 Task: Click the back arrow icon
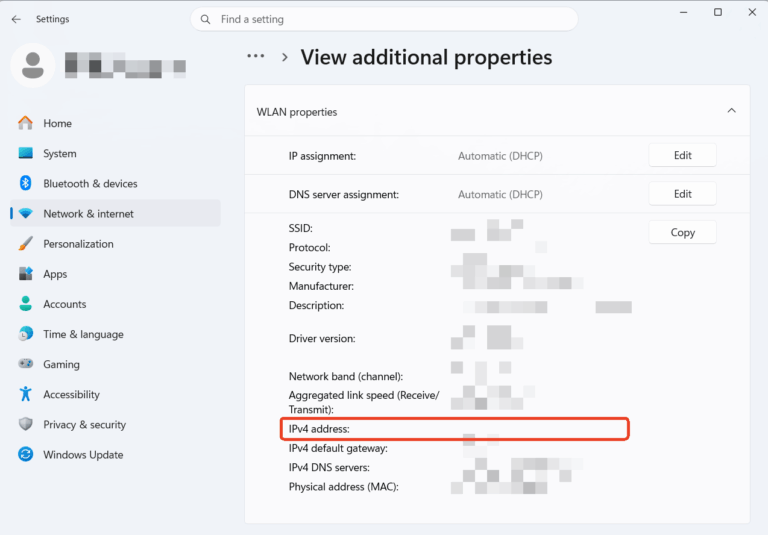coord(16,19)
